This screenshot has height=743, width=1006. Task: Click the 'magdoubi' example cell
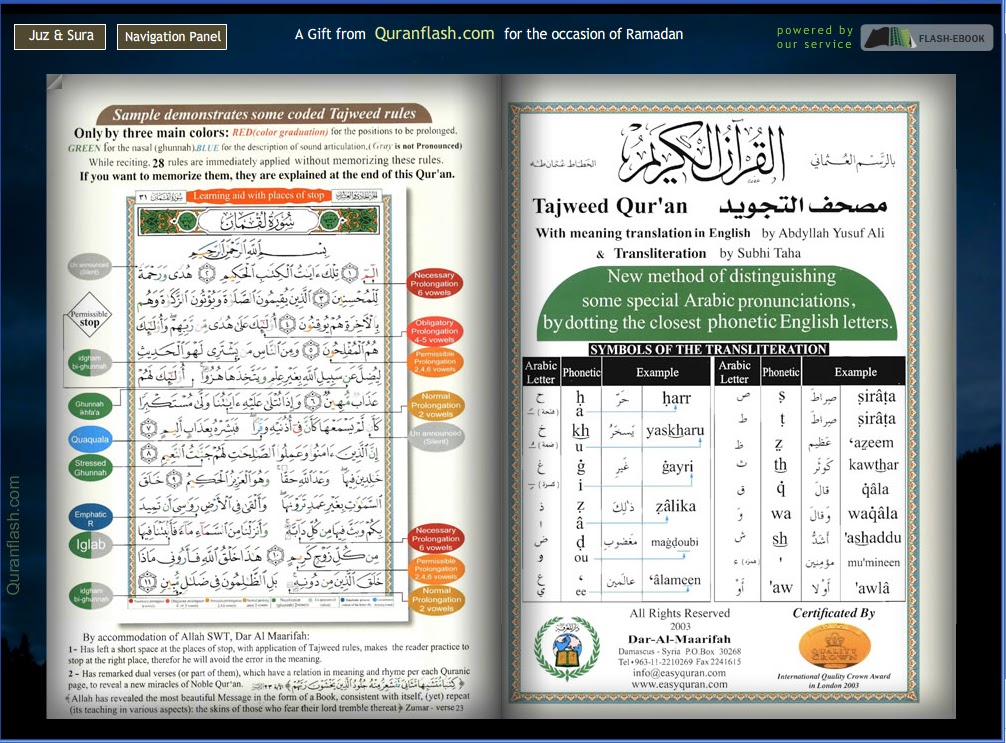(674, 543)
